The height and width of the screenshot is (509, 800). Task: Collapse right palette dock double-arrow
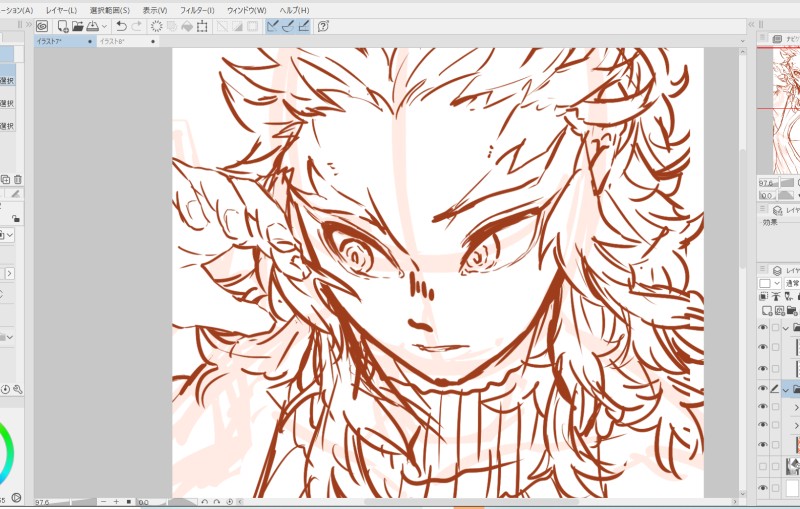click(751, 24)
